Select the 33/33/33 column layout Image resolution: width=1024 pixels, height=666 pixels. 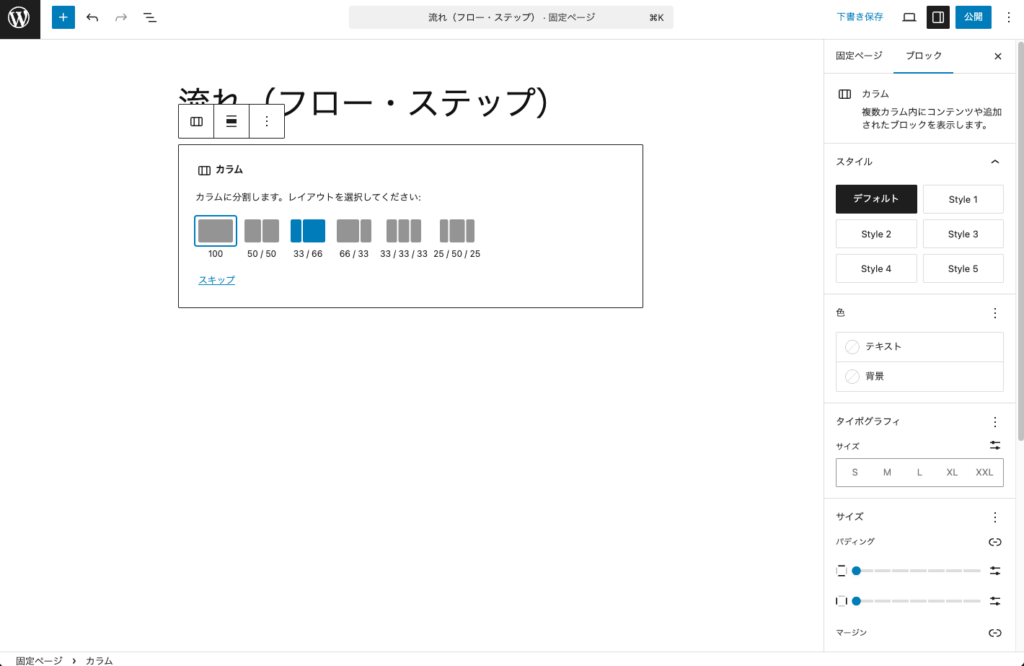(x=404, y=230)
